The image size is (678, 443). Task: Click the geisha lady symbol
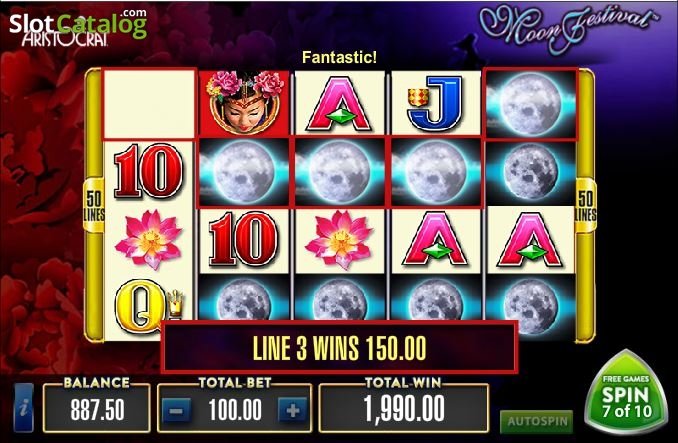[244, 103]
